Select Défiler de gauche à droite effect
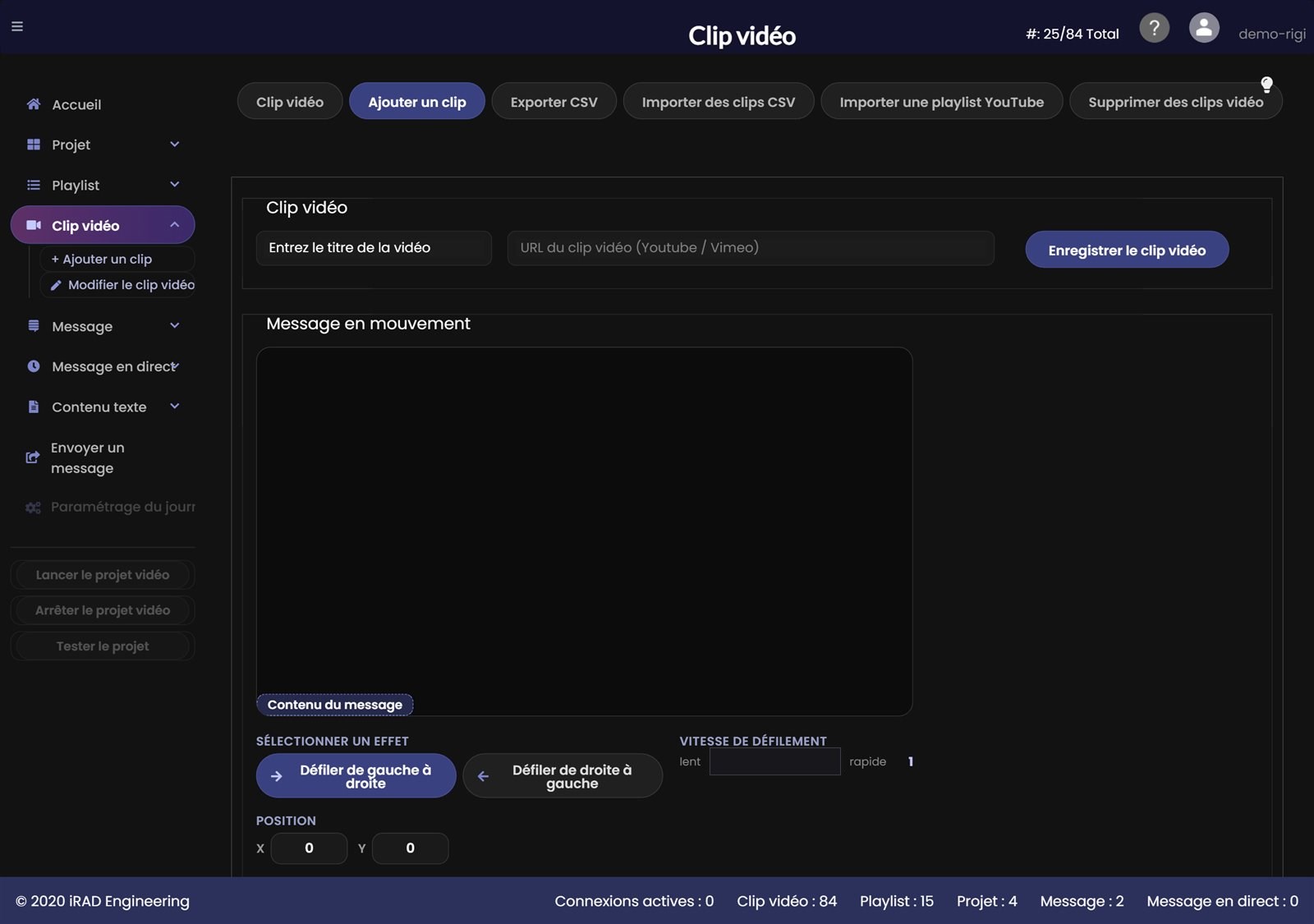 [356, 775]
